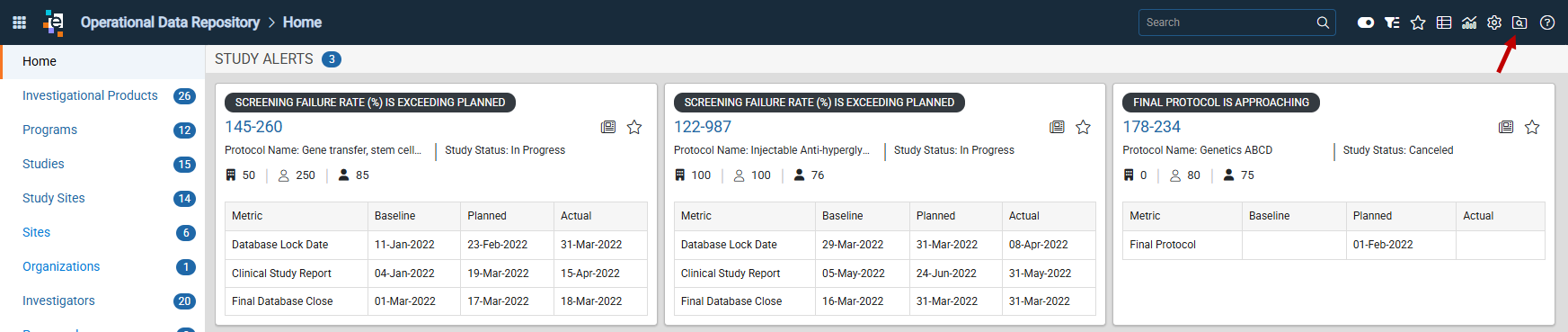Open study link 178-234
The image size is (1568, 332).
click(1151, 127)
